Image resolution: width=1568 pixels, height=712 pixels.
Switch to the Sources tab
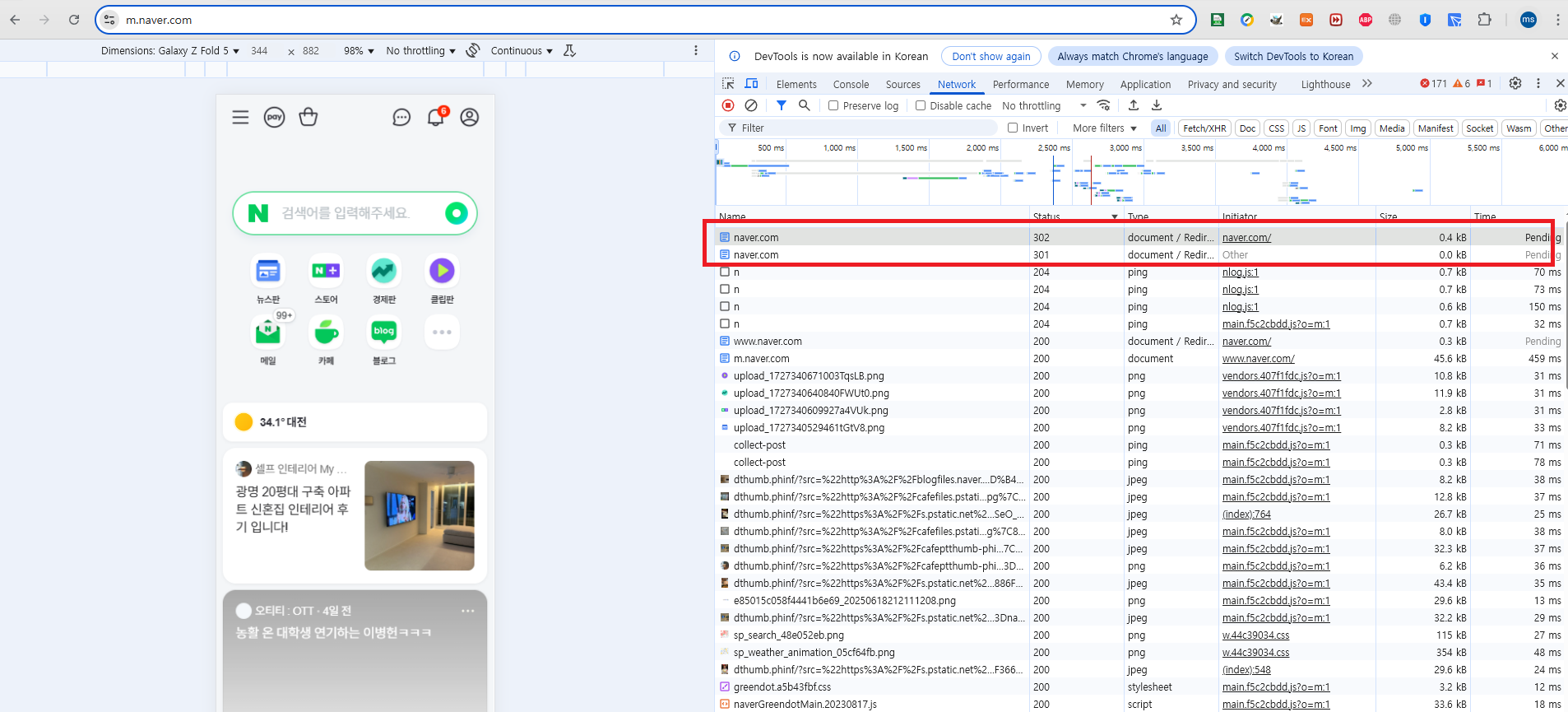point(903,84)
